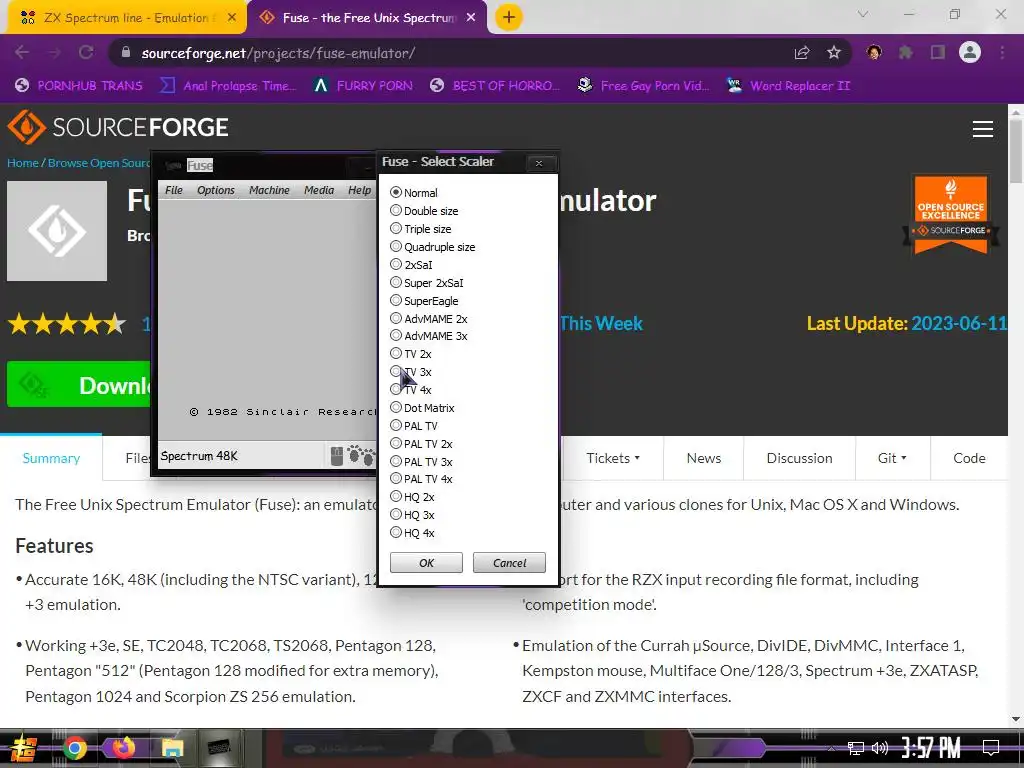Open the Discussion tab
Viewport: 1024px width, 768px height.
tap(799, 458)
